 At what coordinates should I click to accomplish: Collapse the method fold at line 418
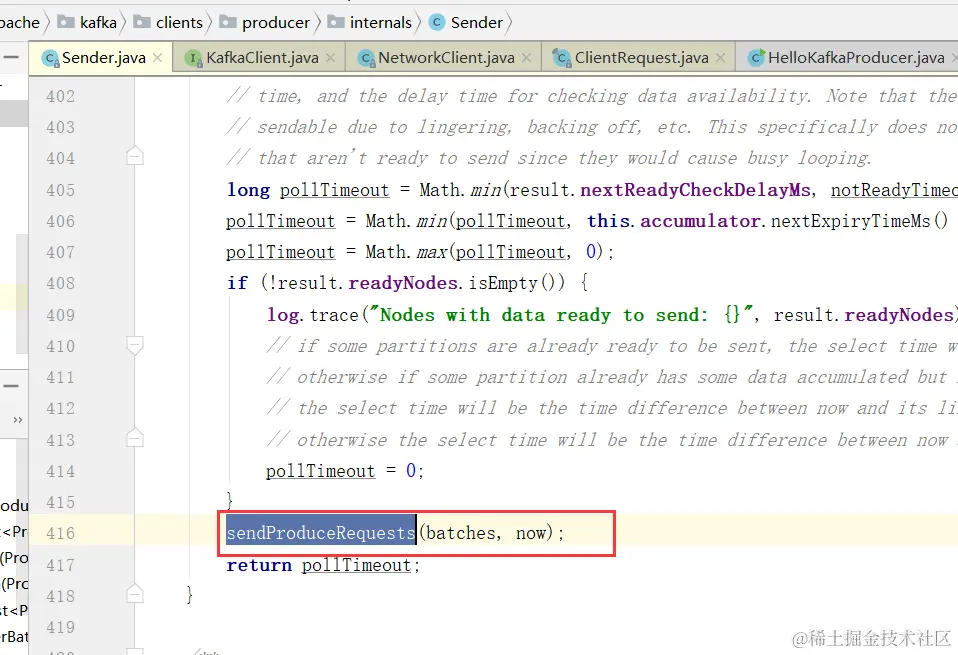point(135,594)
